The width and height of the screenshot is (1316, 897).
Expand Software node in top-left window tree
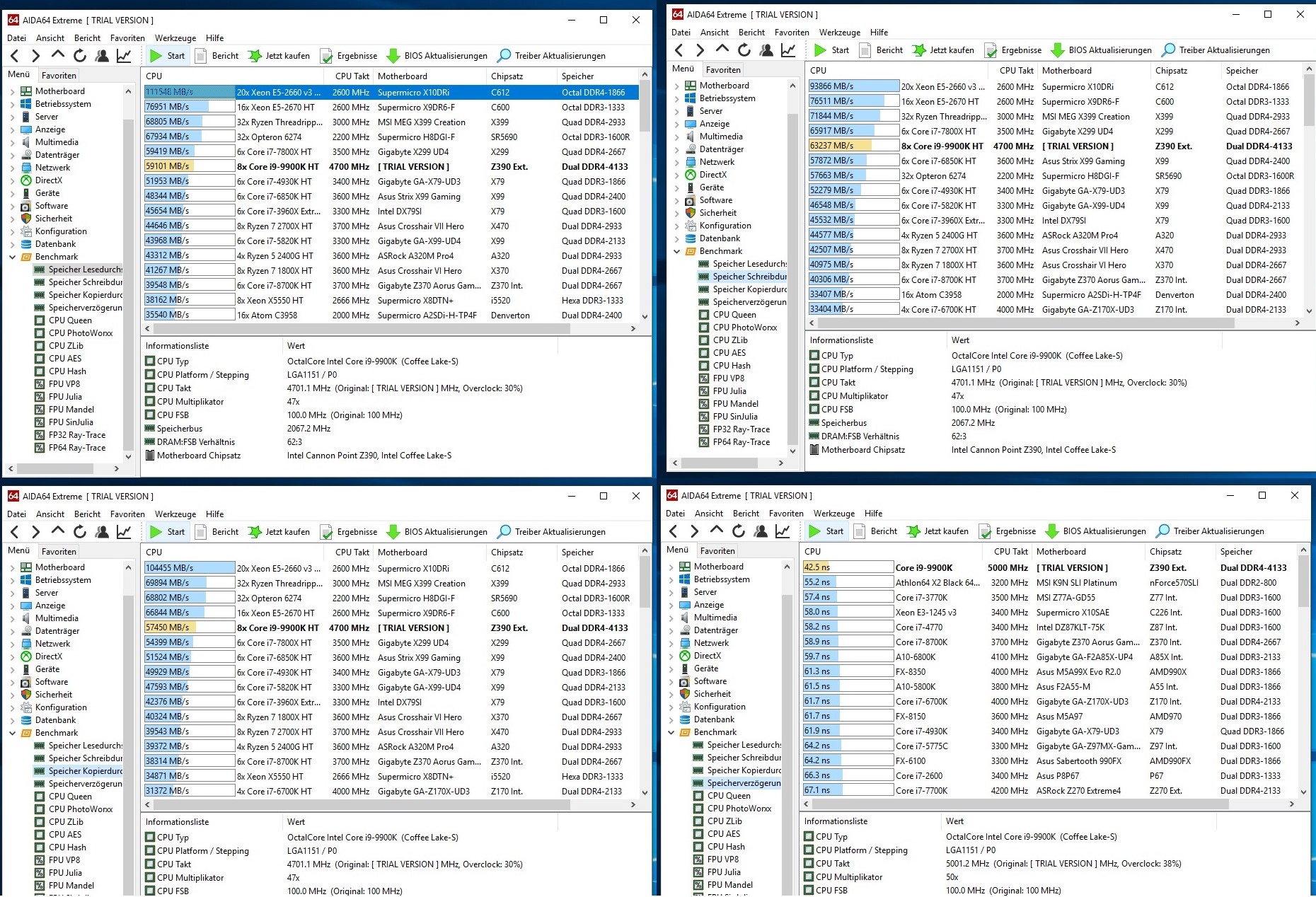(x=12, y=206)
